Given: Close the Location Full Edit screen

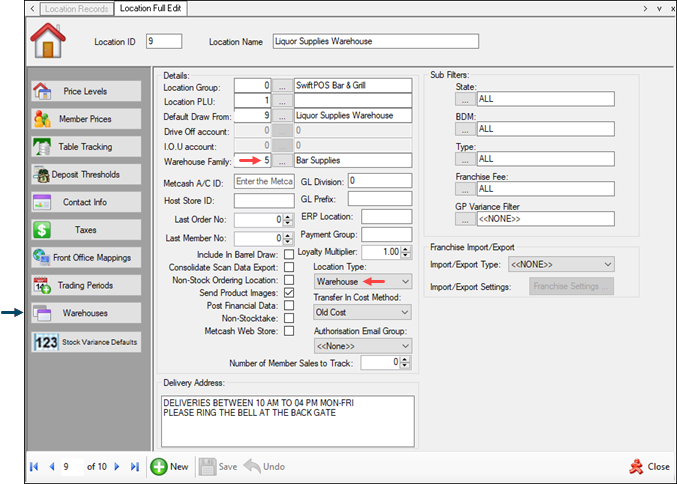Looking at the screenshot, I should (649, 467).
